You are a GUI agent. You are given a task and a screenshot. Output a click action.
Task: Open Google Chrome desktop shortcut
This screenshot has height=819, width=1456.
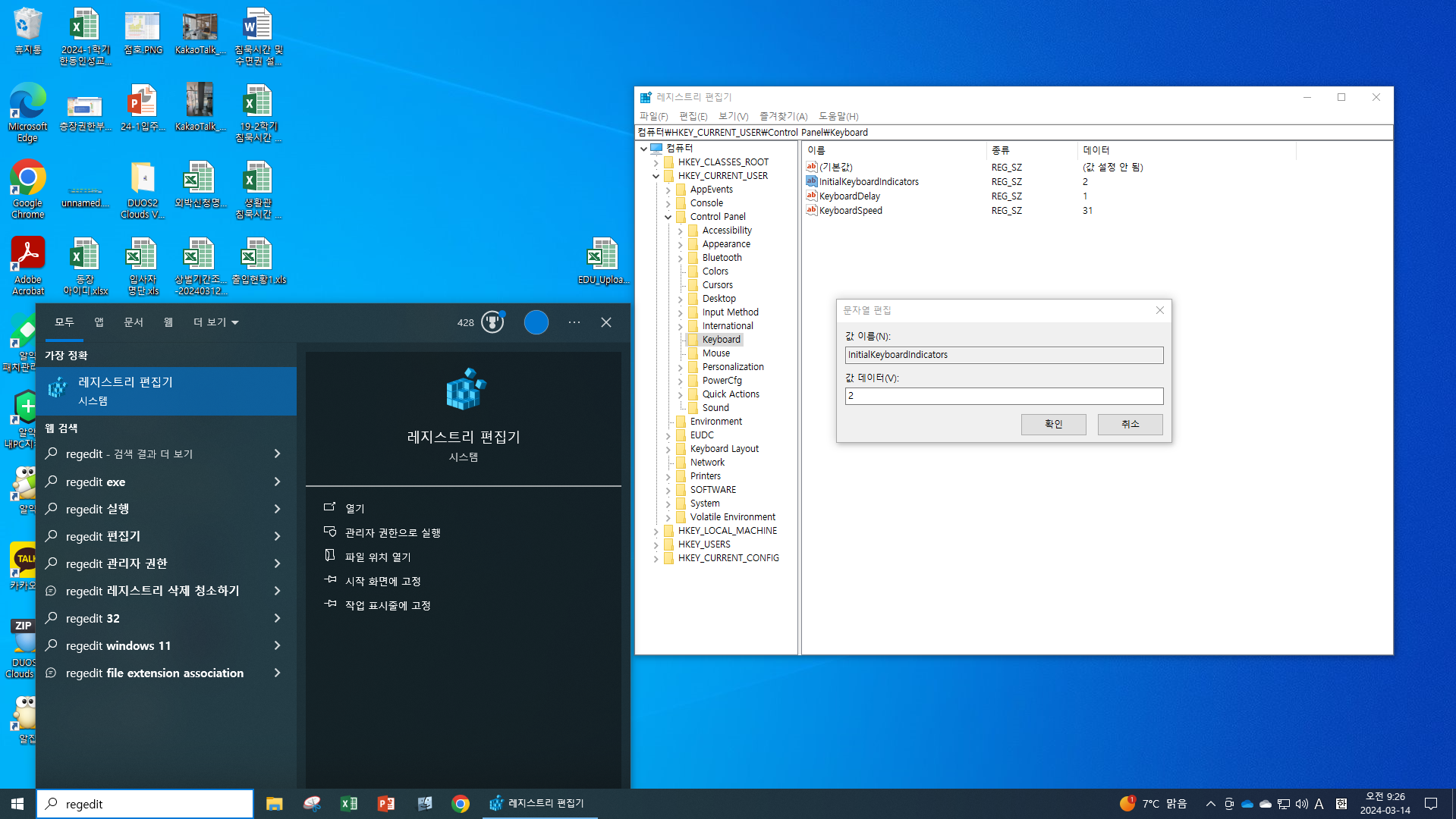click(27, 189)
